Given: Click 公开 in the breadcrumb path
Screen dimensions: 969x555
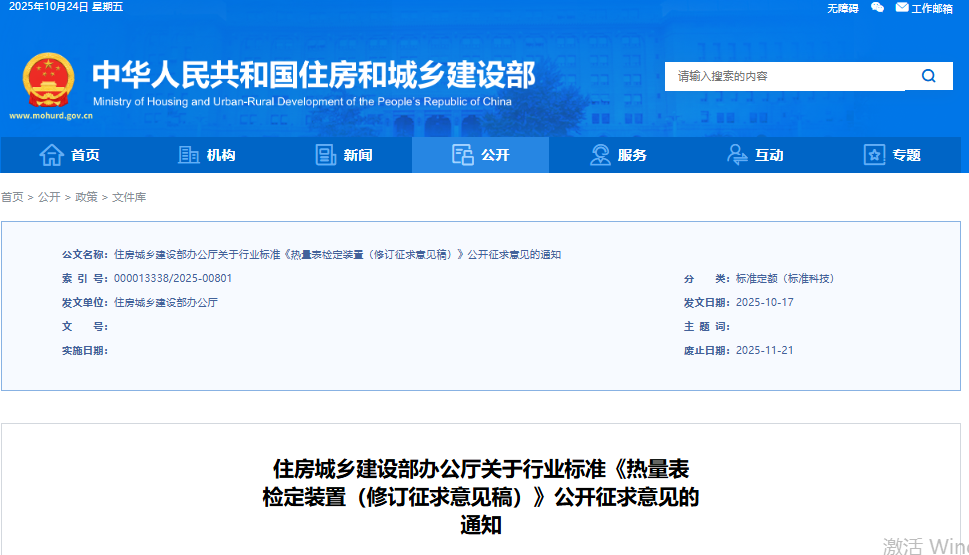Looking at the screenshot, I should tap(49, 197).
